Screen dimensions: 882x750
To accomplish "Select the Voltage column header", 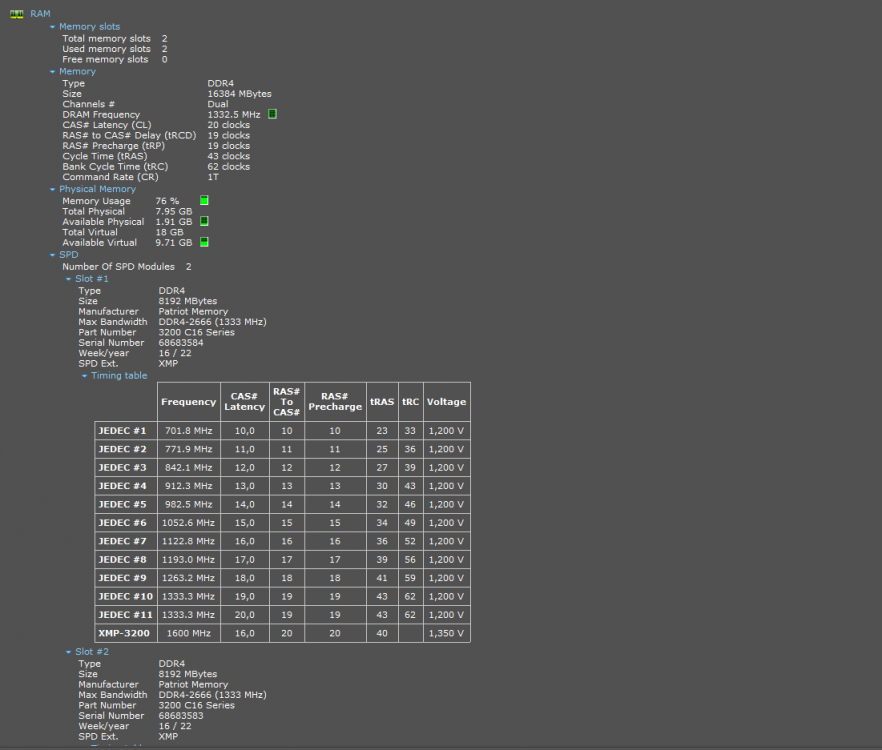I will pos(446,402).
